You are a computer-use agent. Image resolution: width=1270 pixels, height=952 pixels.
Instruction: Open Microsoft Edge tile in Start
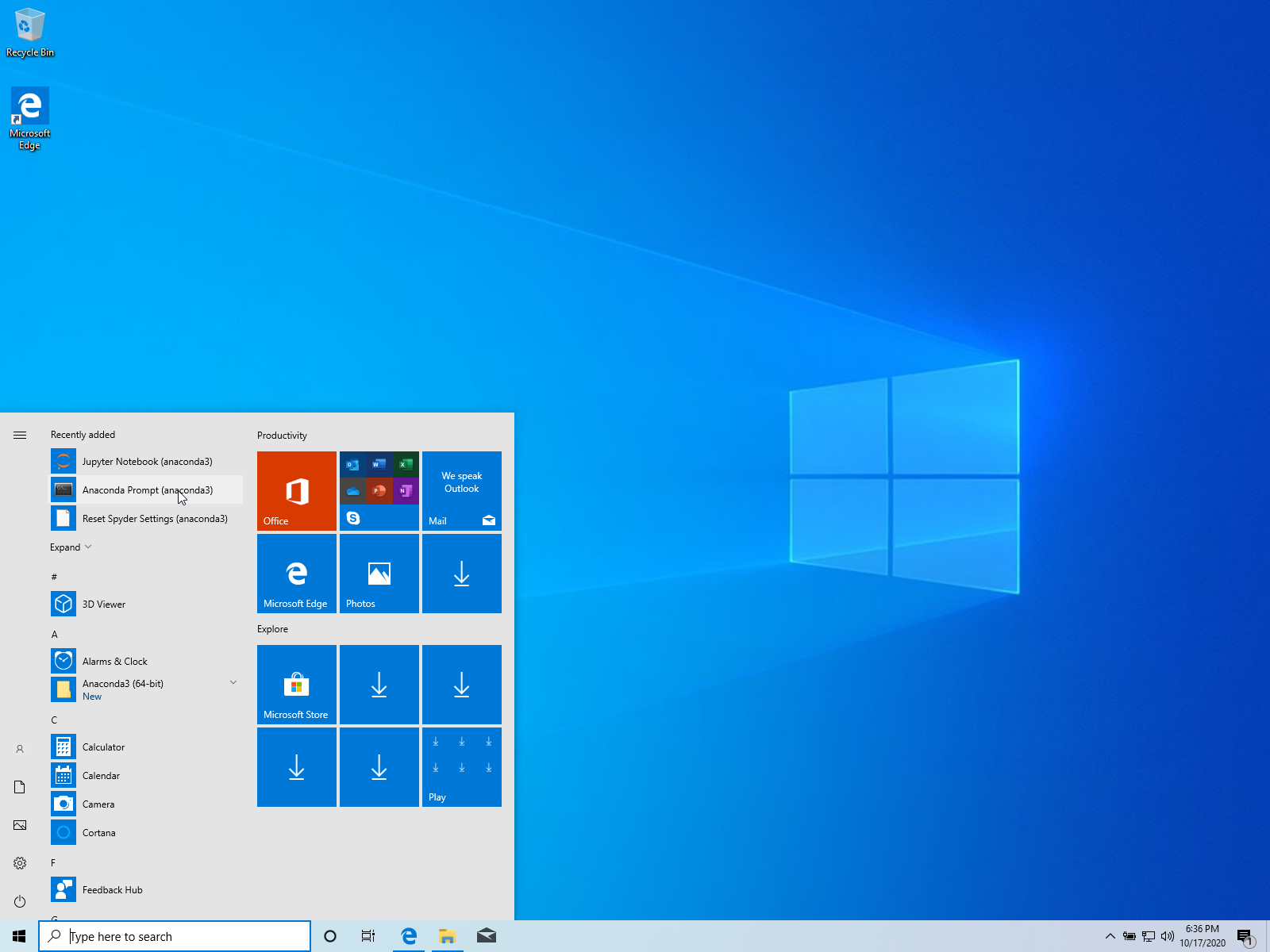click(x=297, y=574)
